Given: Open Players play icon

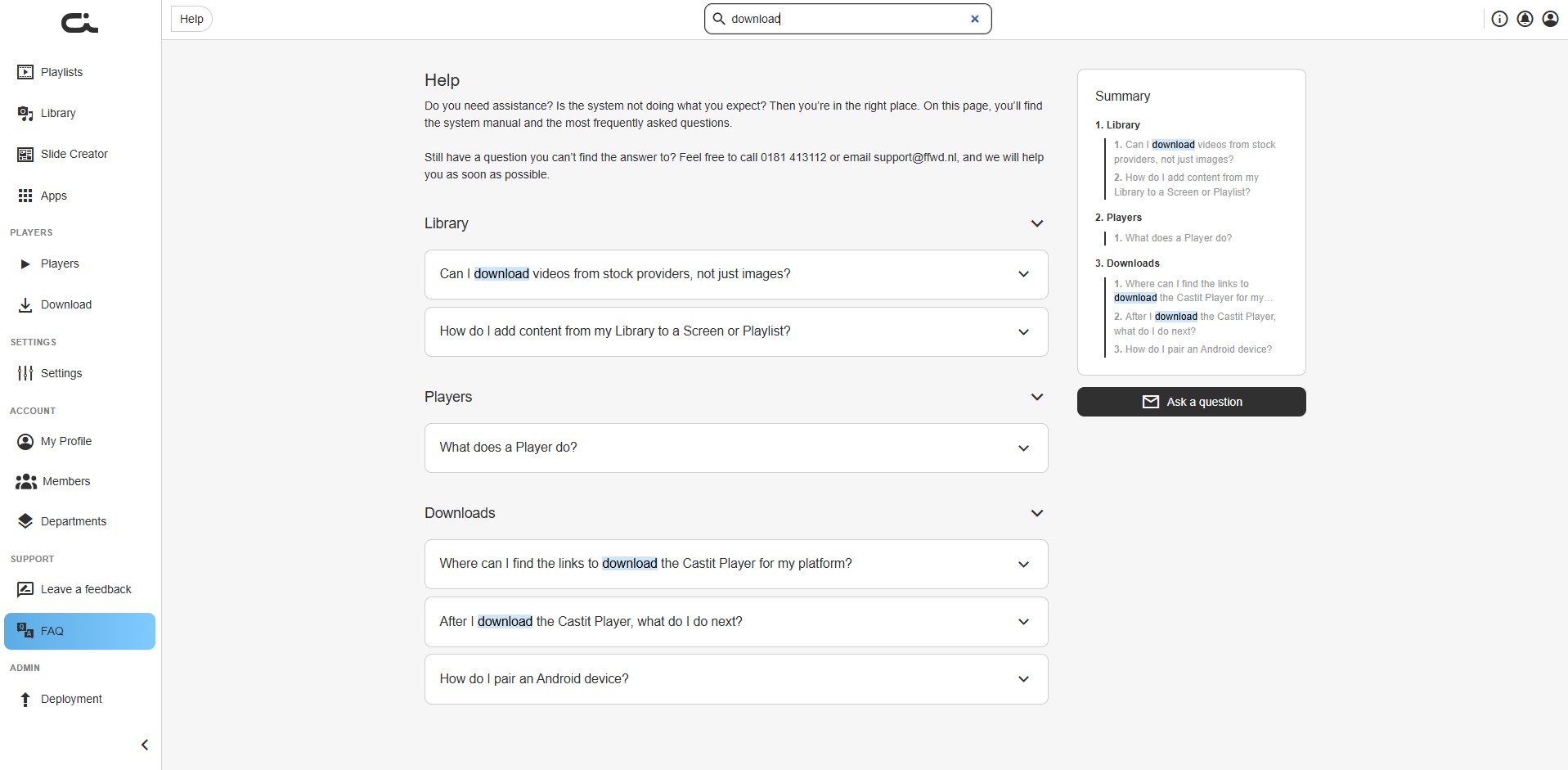Looking at the screenshot, I should pos(25,263).
